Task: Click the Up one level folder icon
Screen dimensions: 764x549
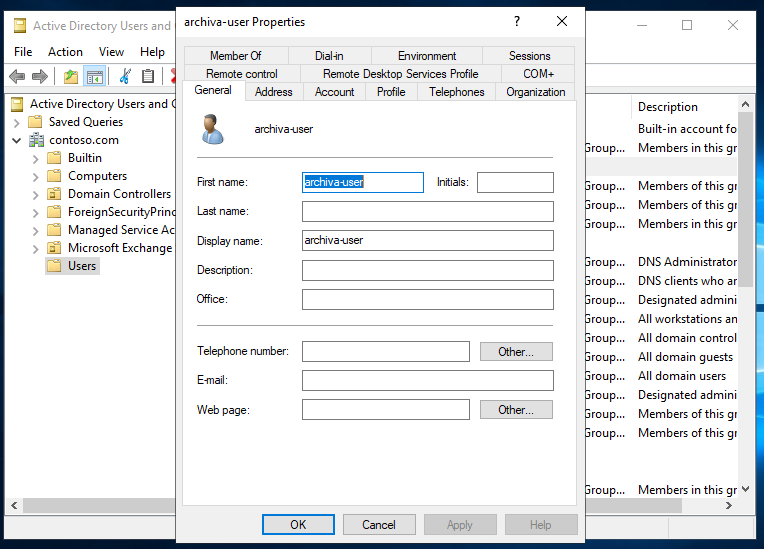Action: (x=70, y=76)
